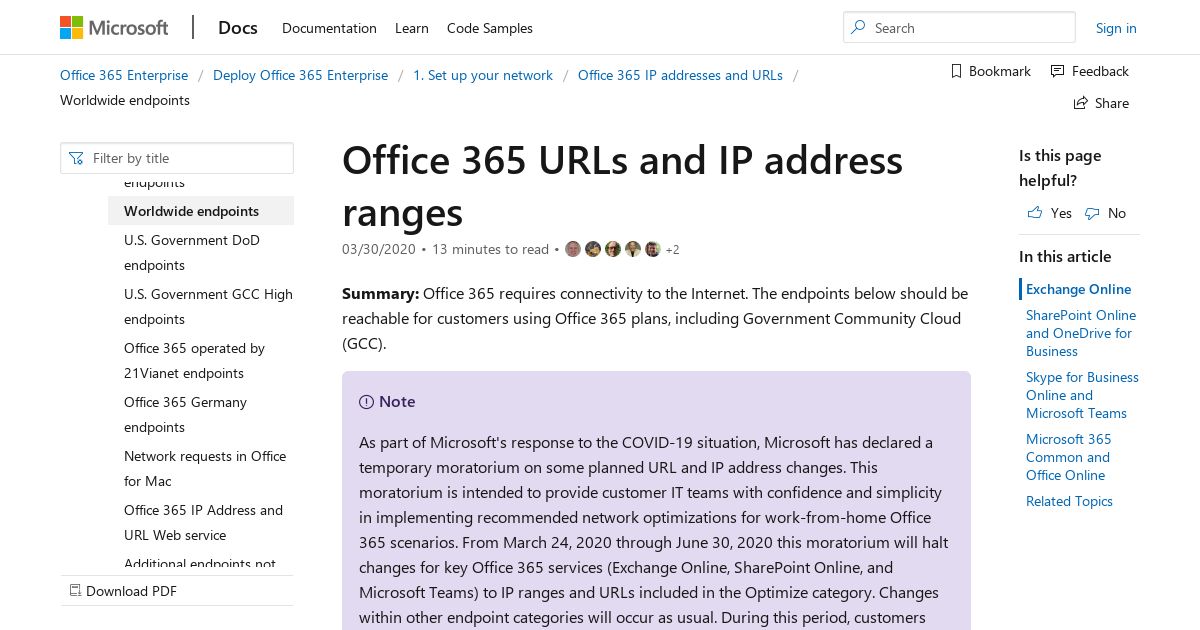Image resolution: width=1200 pixels, height=630 pixels.
Task: Click the Yes thumbs-up icon
Action: click(1035, 213)
